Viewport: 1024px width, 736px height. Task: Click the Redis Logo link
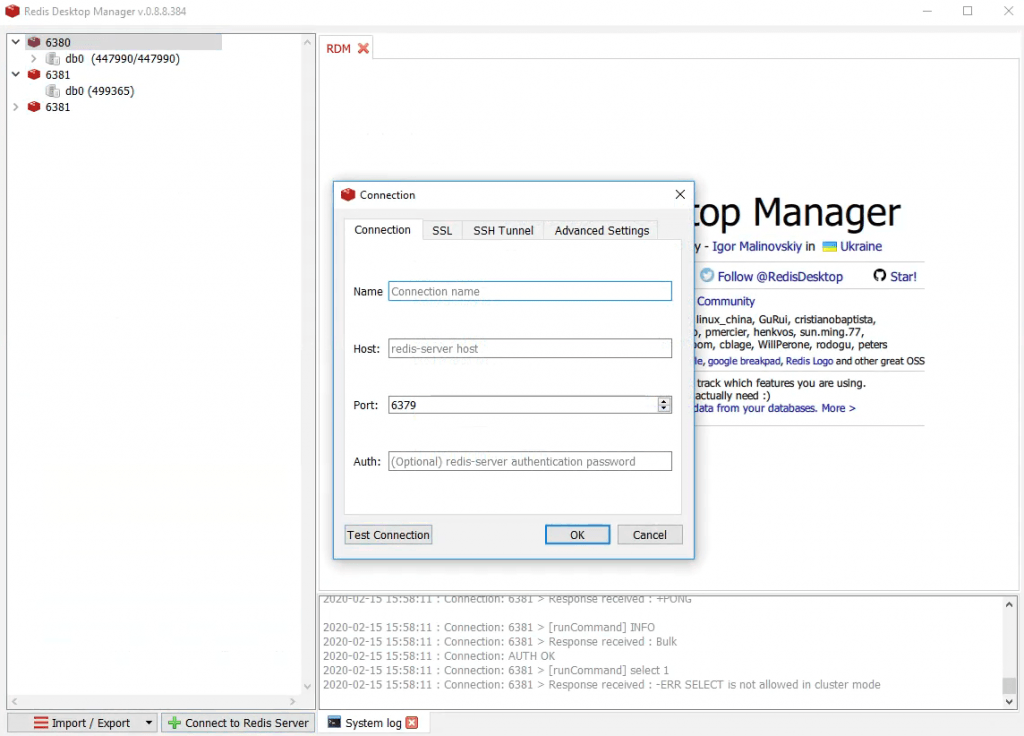[809, 361]
